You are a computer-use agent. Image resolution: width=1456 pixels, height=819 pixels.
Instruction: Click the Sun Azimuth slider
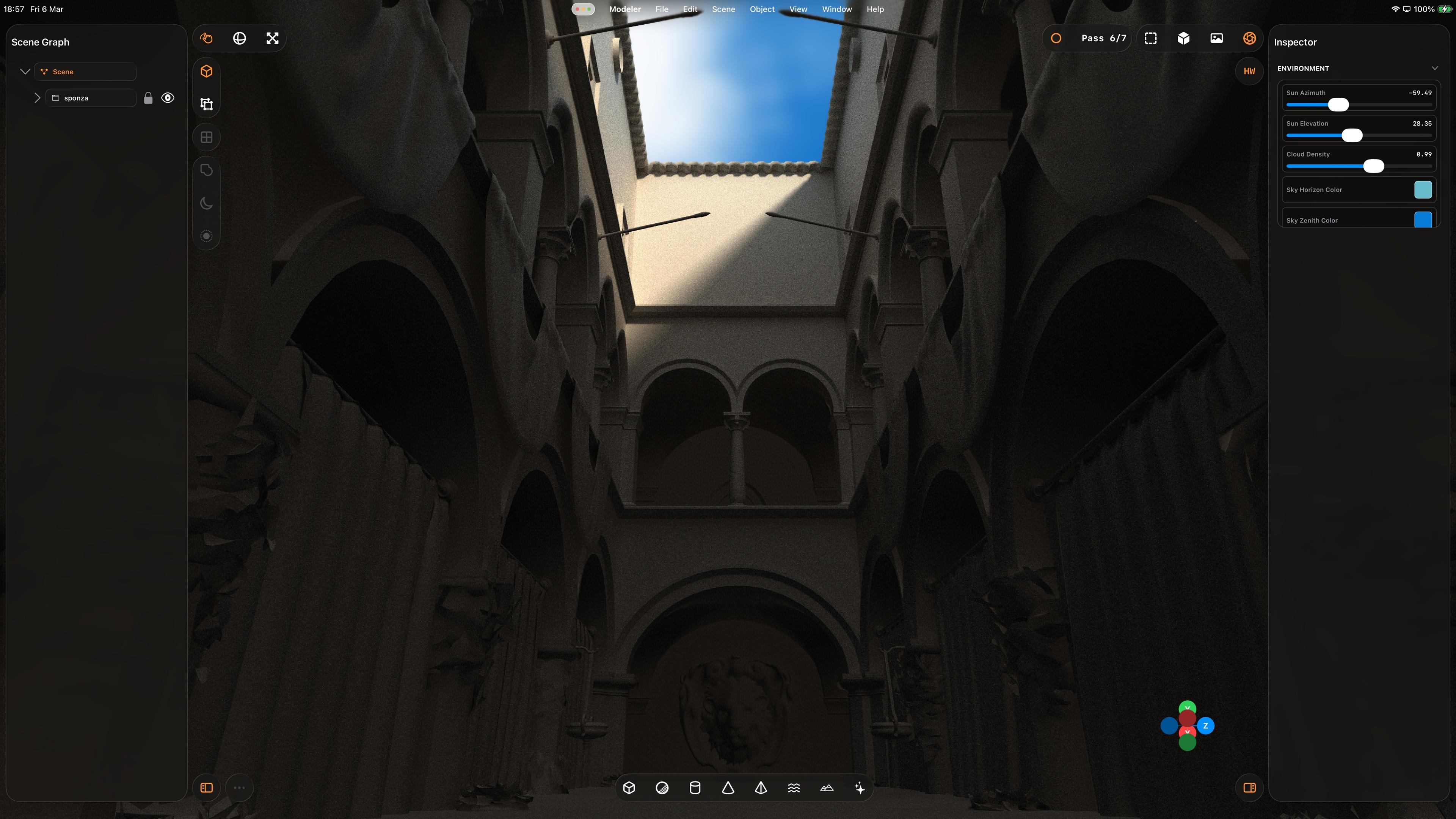click(1359, 105)
